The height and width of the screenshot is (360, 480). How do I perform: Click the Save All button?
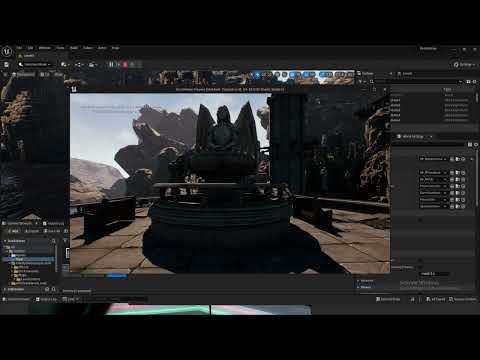[52, 231]
